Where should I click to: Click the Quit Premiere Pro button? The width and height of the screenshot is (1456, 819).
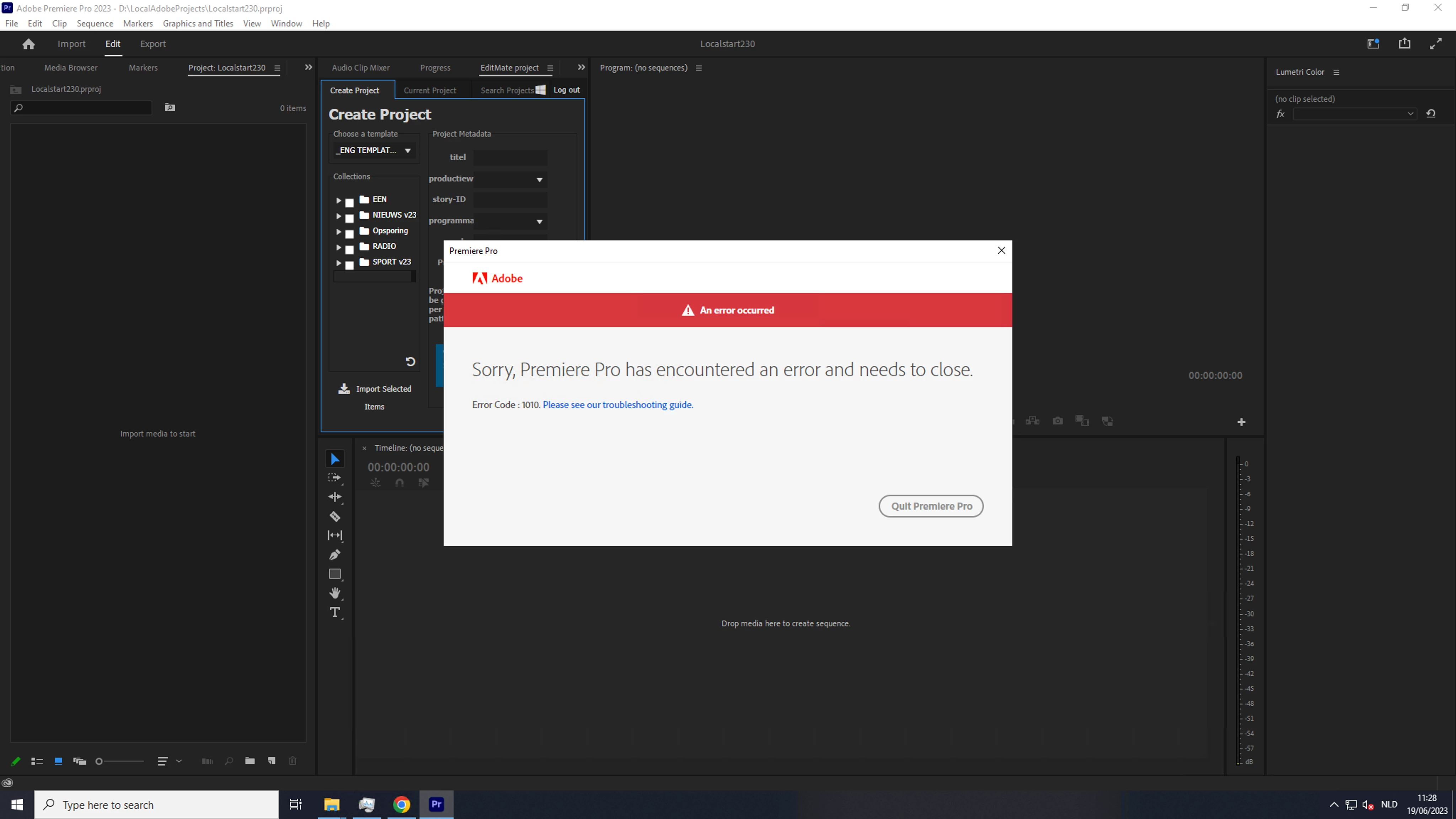pos(931,506)
